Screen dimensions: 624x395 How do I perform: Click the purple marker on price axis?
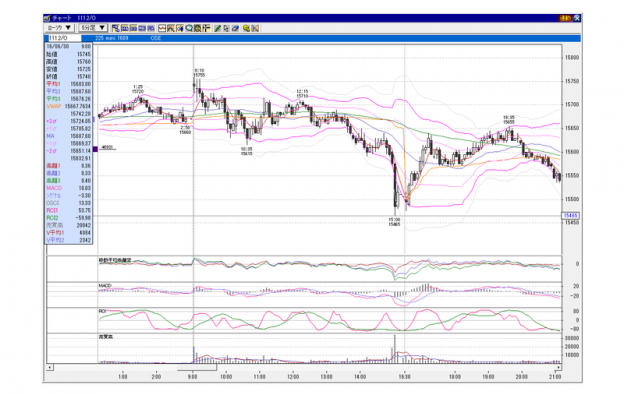[95, 149]
